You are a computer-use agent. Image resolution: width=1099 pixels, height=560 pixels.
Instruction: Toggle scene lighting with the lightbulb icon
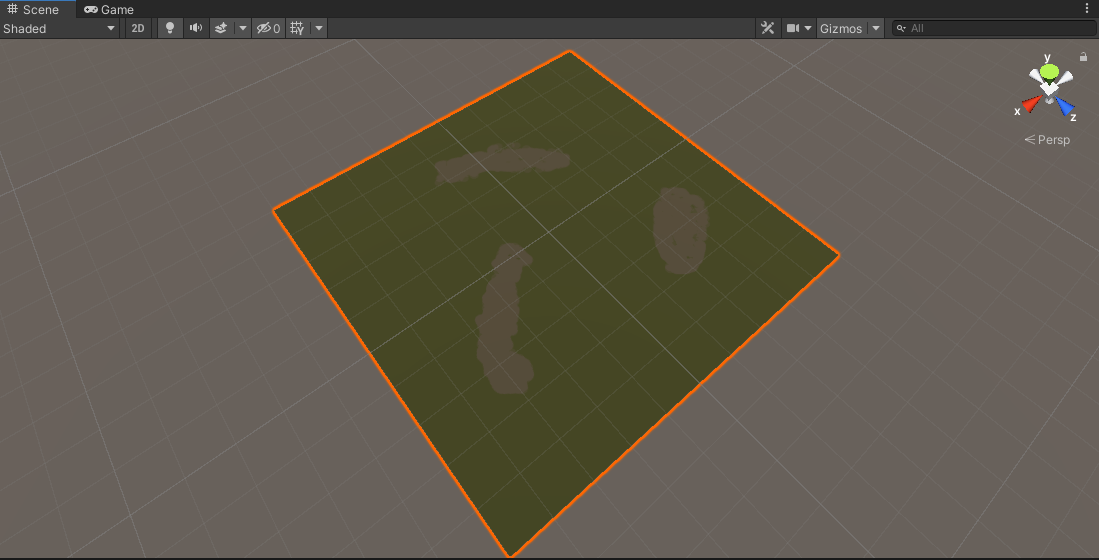(170, 28)
